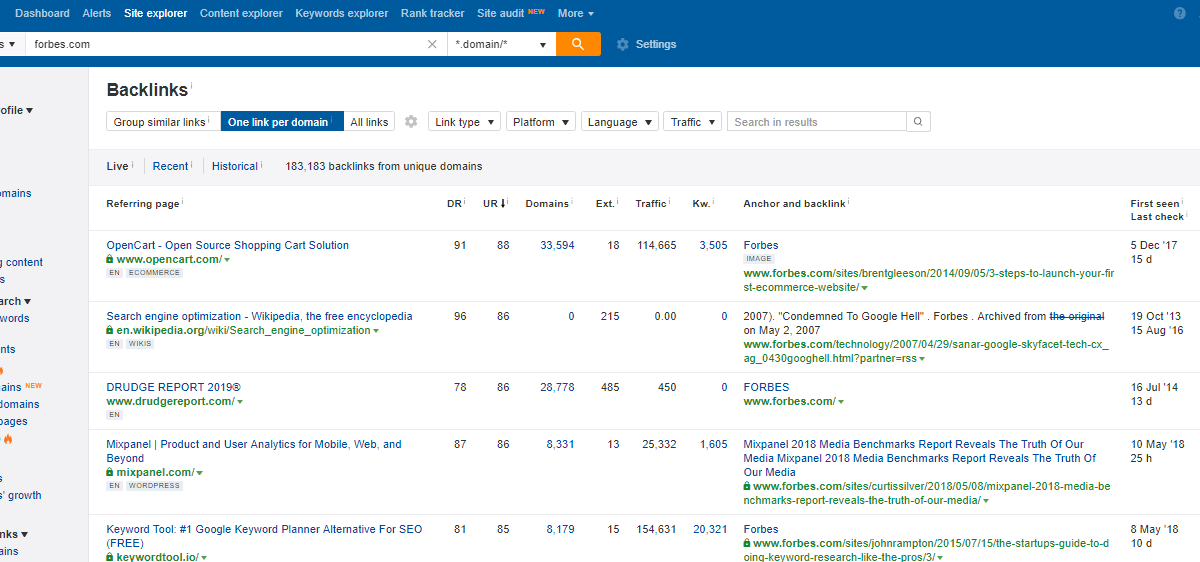Open Site explorer in top navigation
Screen dimensions: 1200x562
[155, 13]
